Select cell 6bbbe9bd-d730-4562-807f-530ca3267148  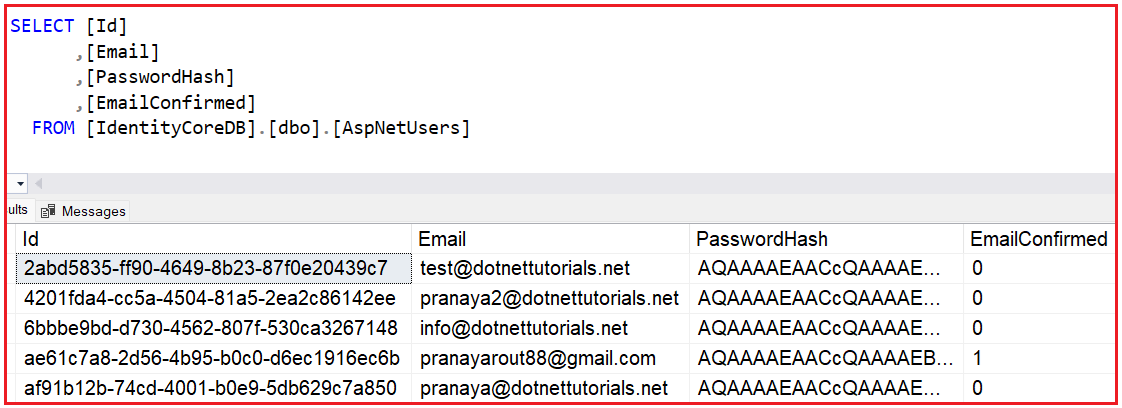(214, 329)
